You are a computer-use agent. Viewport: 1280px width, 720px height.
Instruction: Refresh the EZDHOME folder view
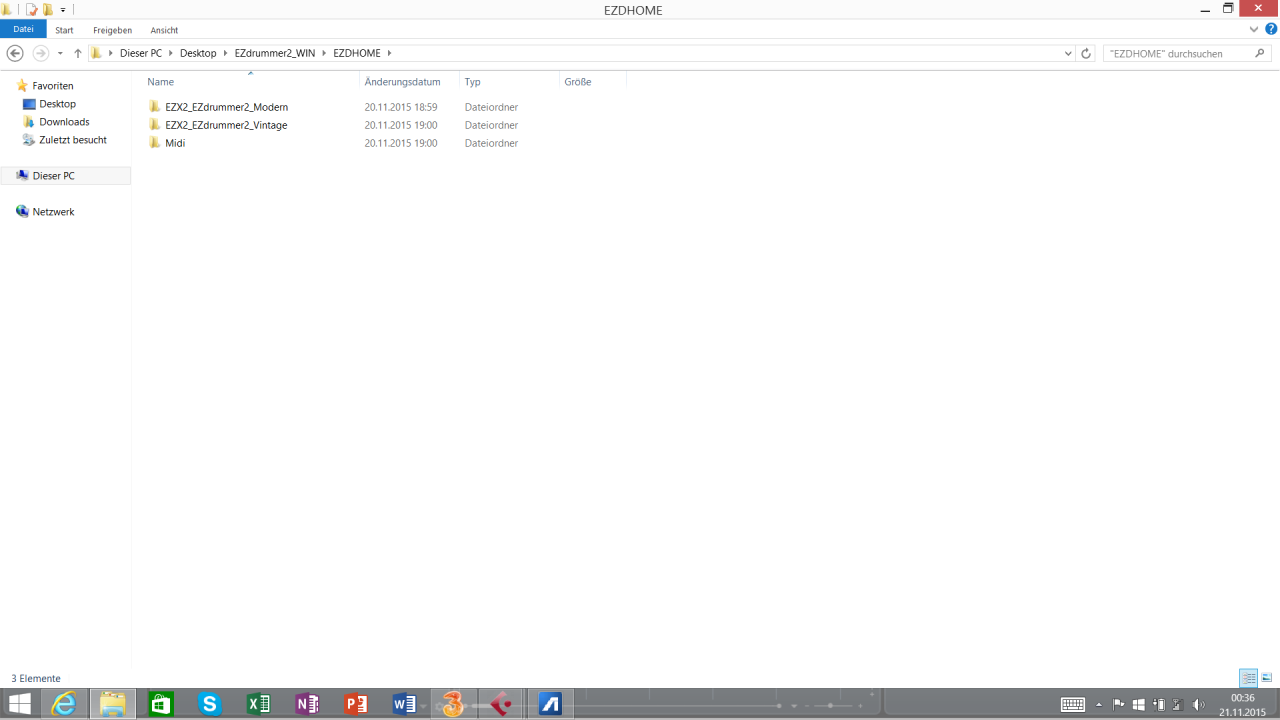(x=1086, y=53)
